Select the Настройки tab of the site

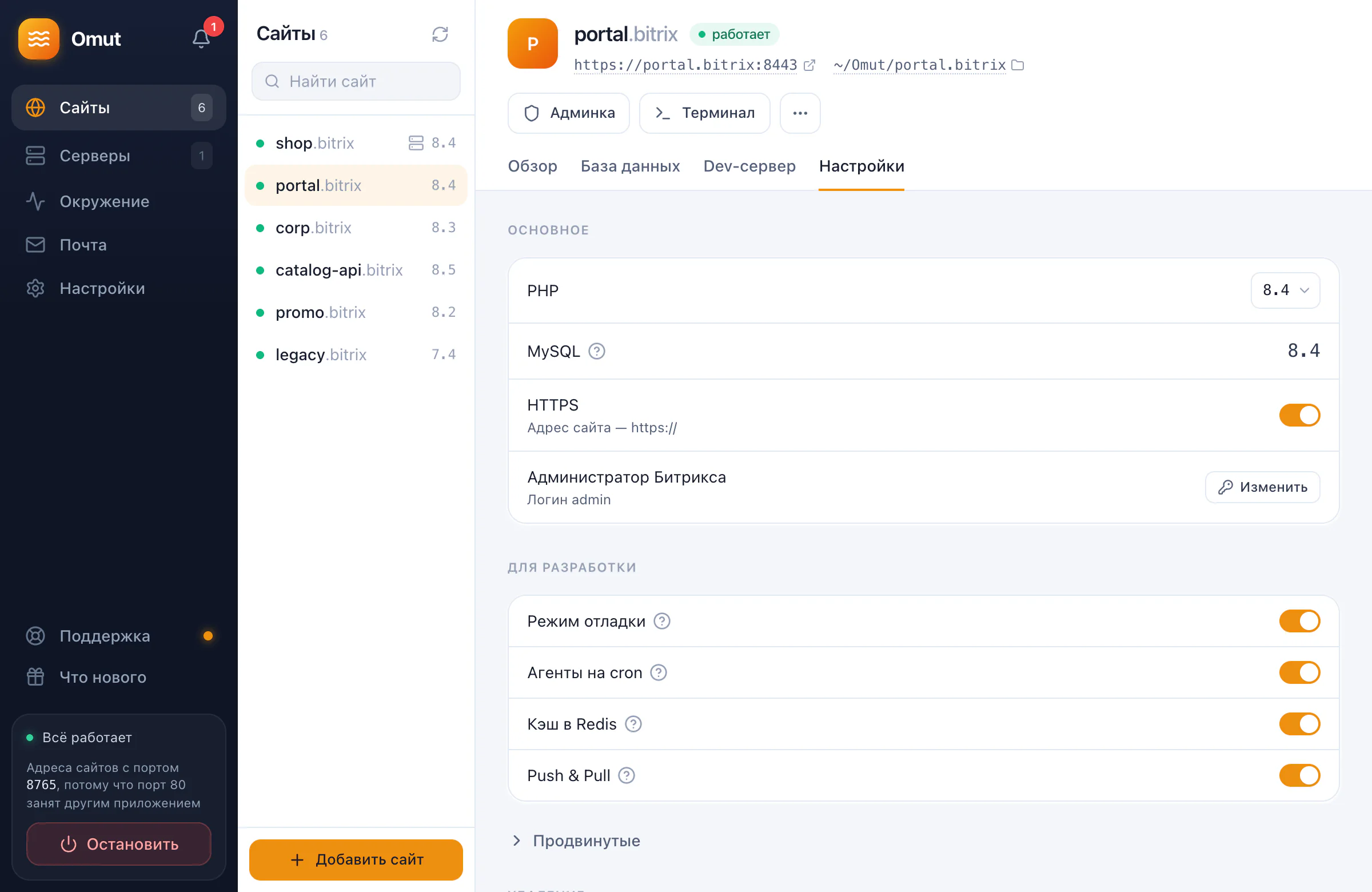862,166
